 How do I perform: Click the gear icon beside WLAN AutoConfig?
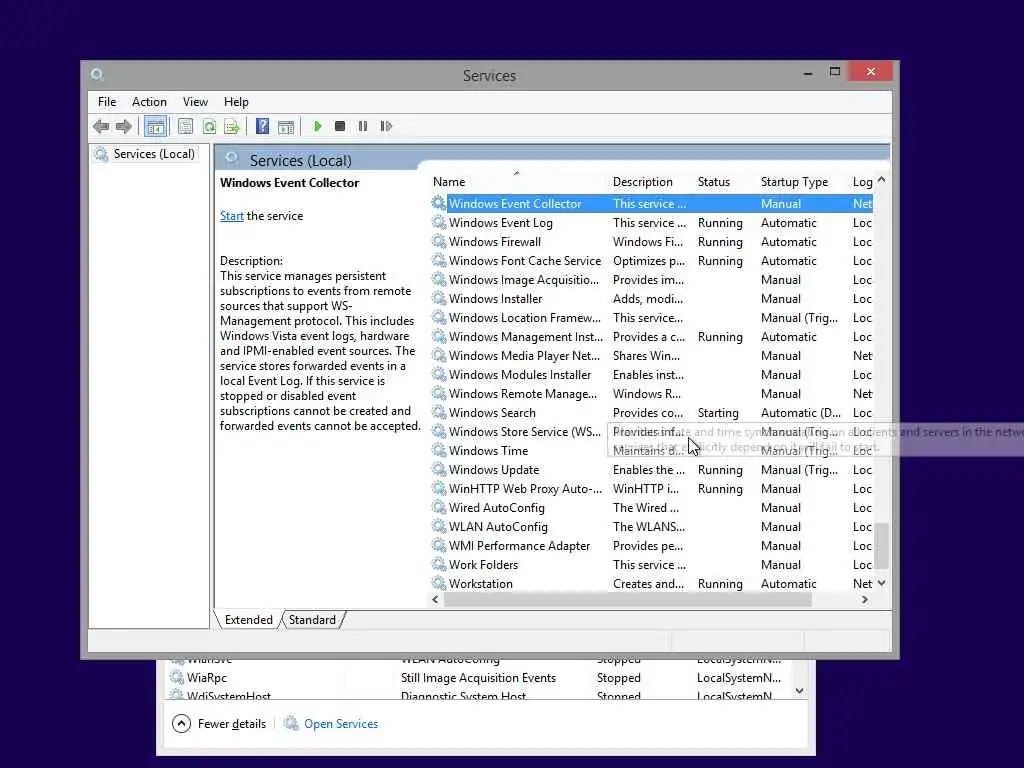pos(439,526)
